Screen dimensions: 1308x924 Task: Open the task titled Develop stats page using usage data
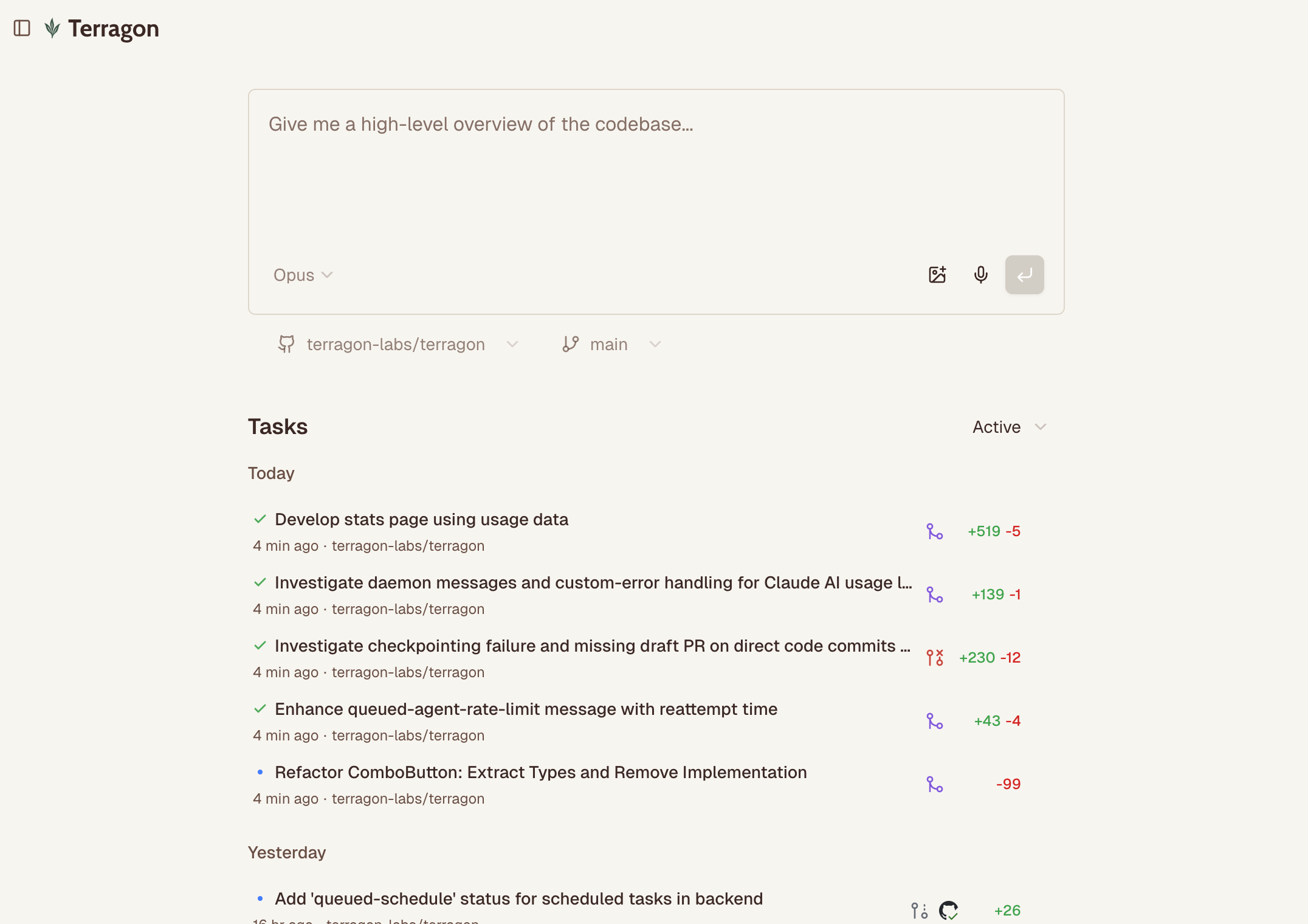421,519
